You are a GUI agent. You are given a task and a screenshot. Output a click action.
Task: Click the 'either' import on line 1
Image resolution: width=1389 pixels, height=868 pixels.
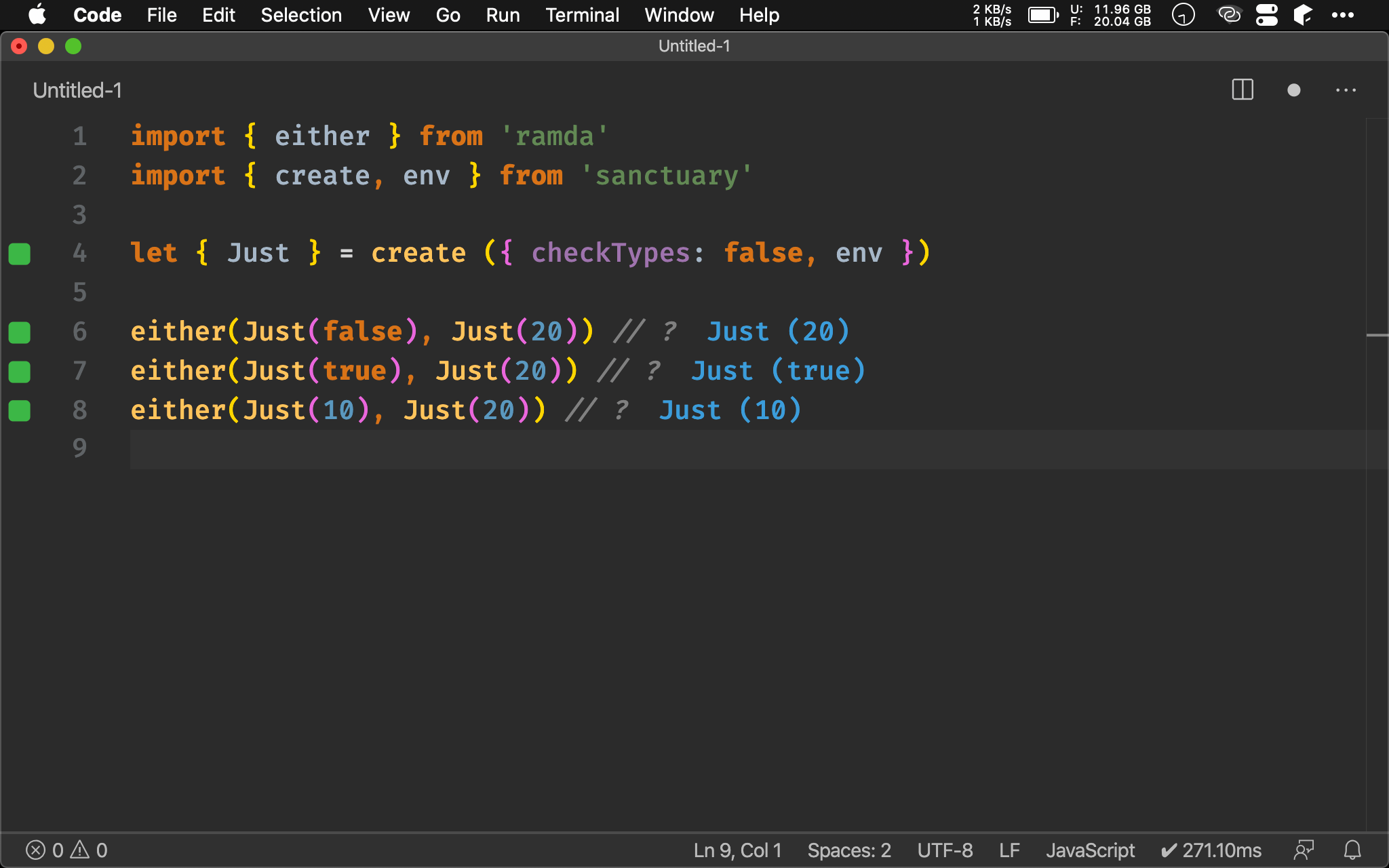click(322, 136)
